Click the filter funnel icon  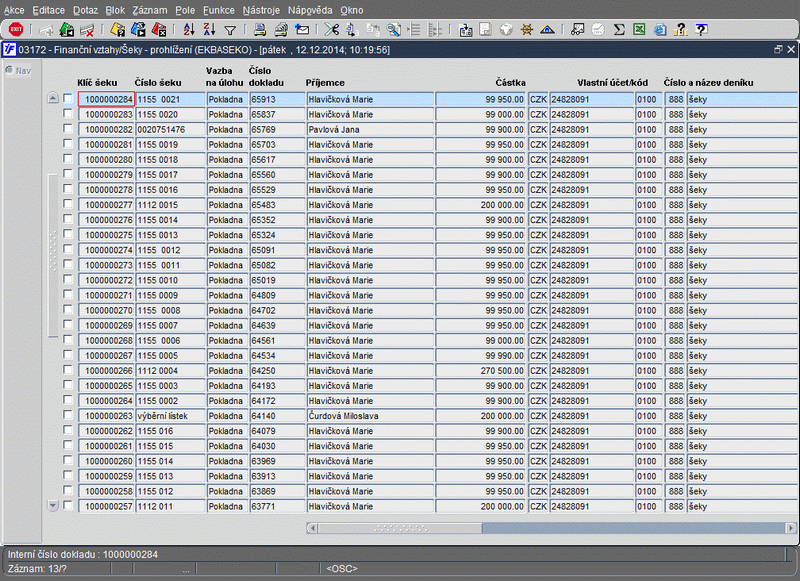[230, 31]
